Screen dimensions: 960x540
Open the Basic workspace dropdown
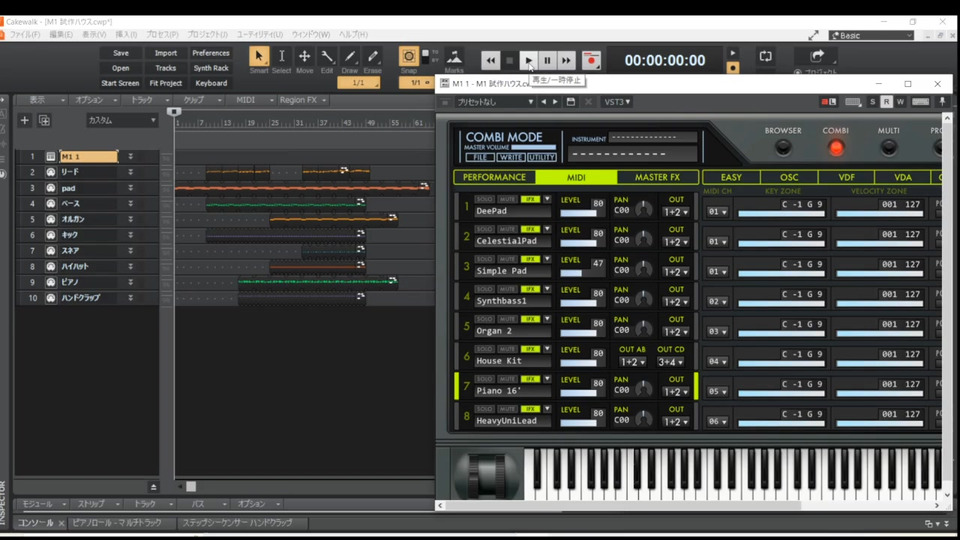(x=871, y=36)
